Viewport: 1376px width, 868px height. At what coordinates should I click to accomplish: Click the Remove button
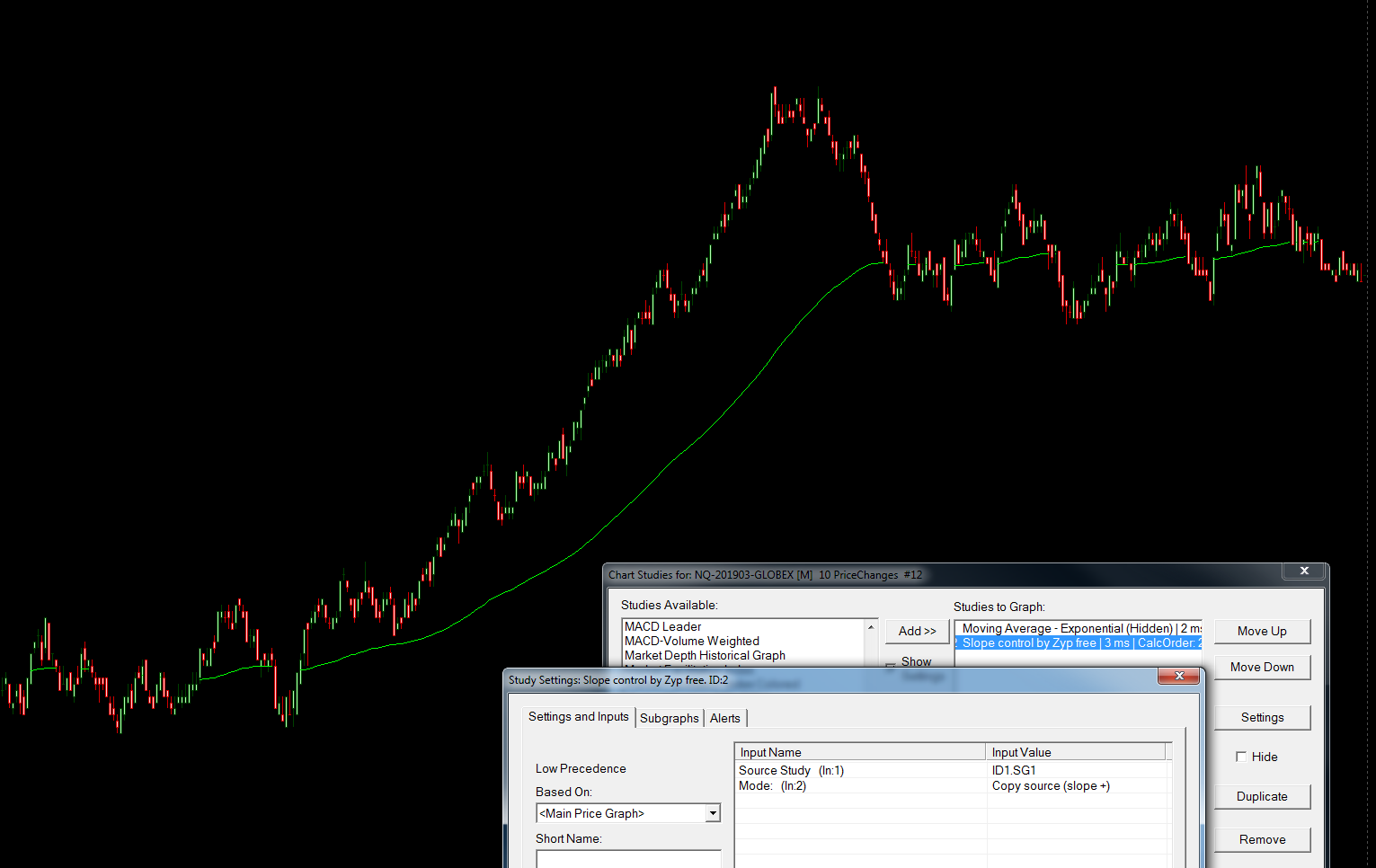1262,839
